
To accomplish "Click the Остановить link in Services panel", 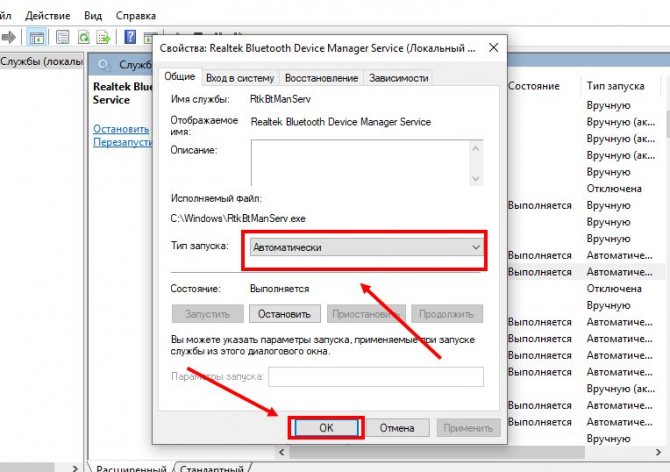I will 121,129.
